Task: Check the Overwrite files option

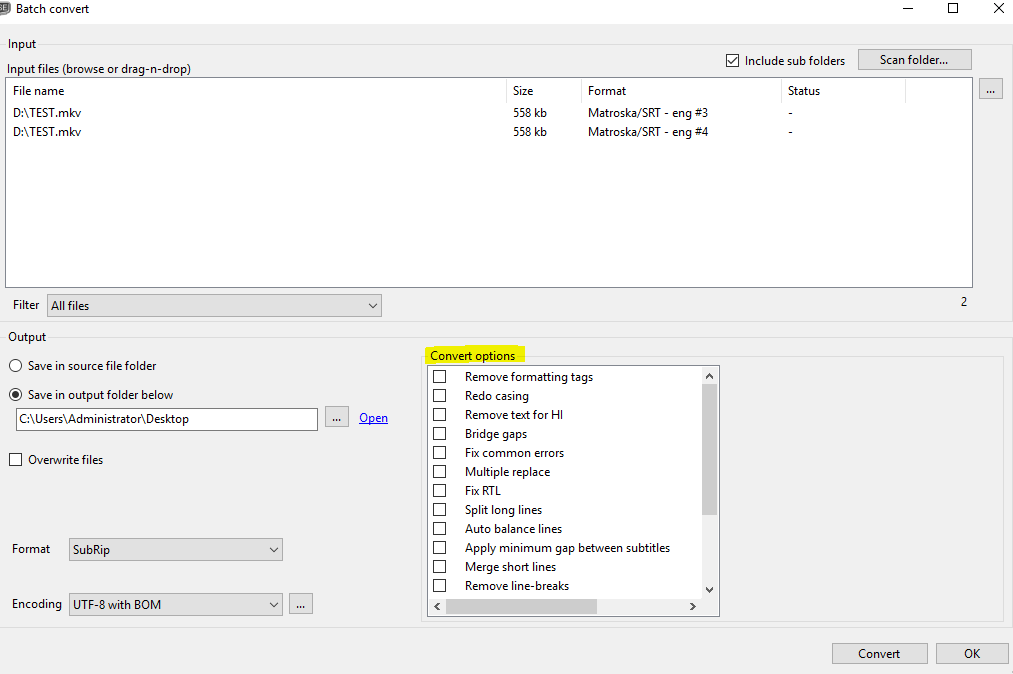Action: tap(15, 459)
